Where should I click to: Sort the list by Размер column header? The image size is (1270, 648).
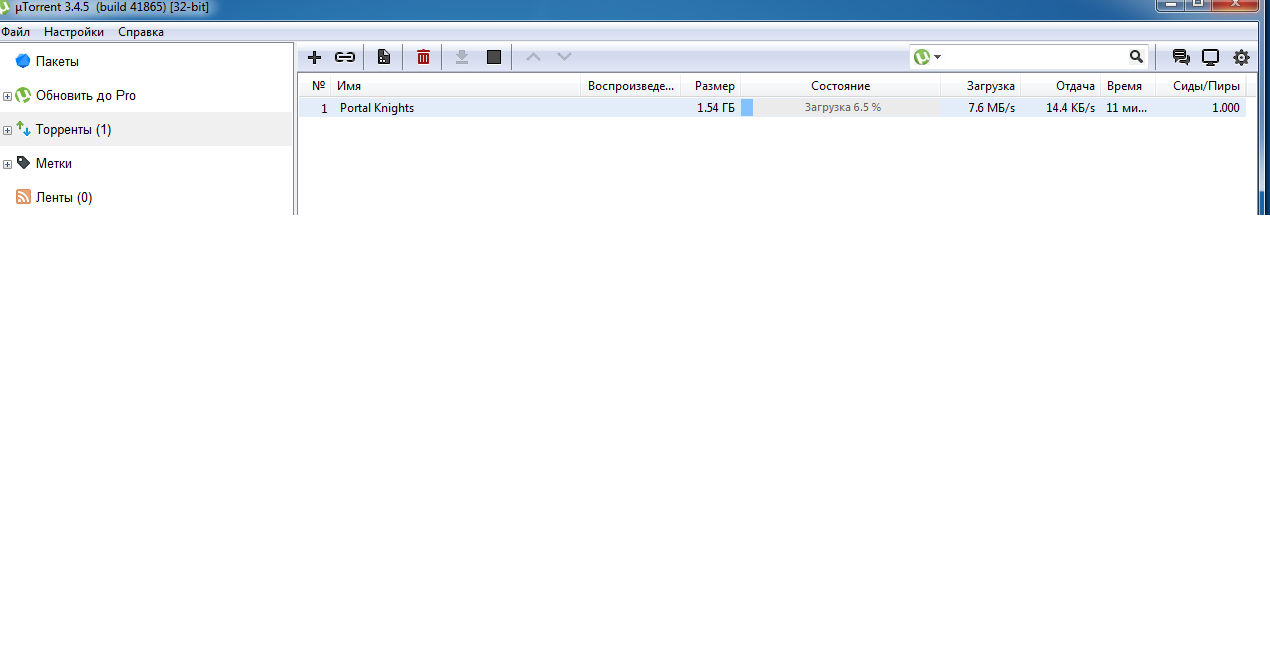[714, 86]
